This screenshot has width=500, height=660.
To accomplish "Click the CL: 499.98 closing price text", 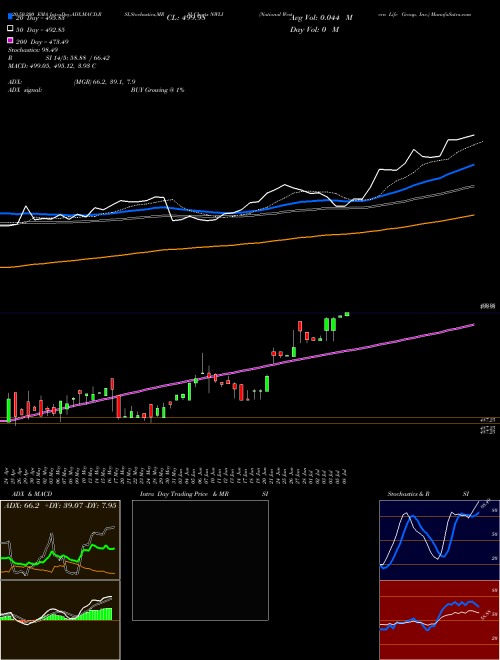I will pyautogui.click(x=186, y=18).
